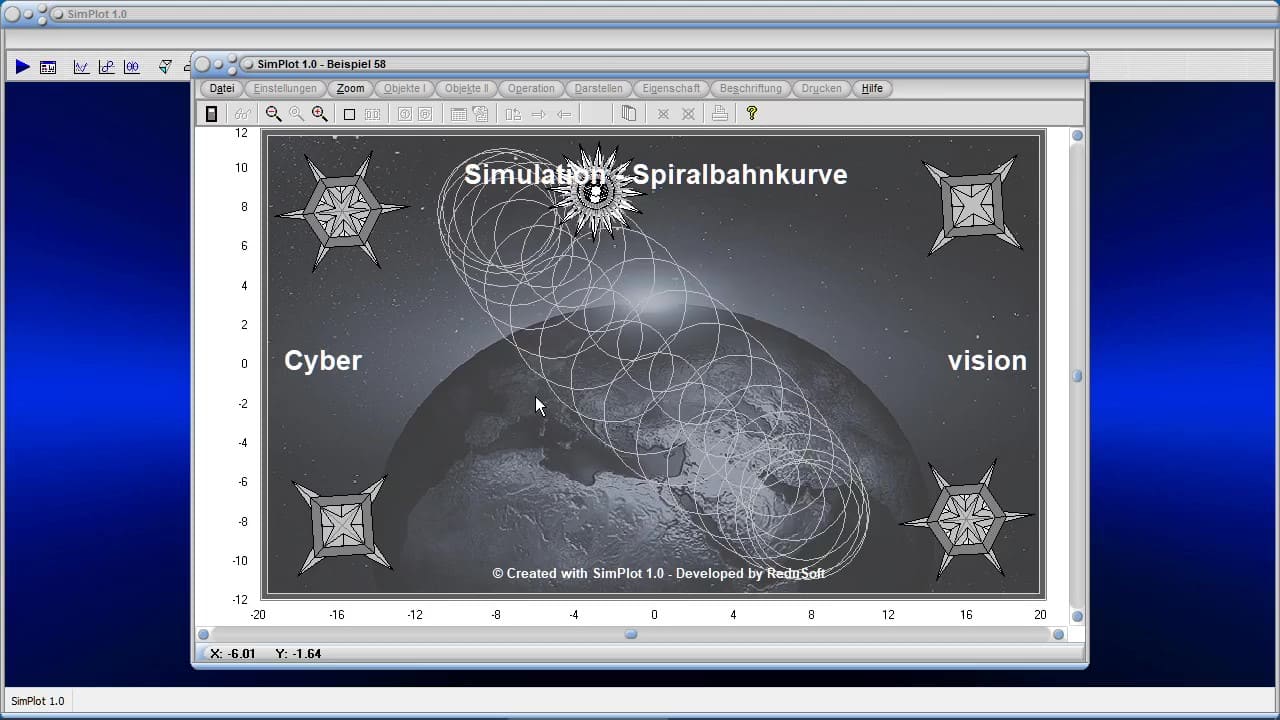The image size is (1280, 720).
Task: Click the greyed glasses icon
Action: point(243,114)
